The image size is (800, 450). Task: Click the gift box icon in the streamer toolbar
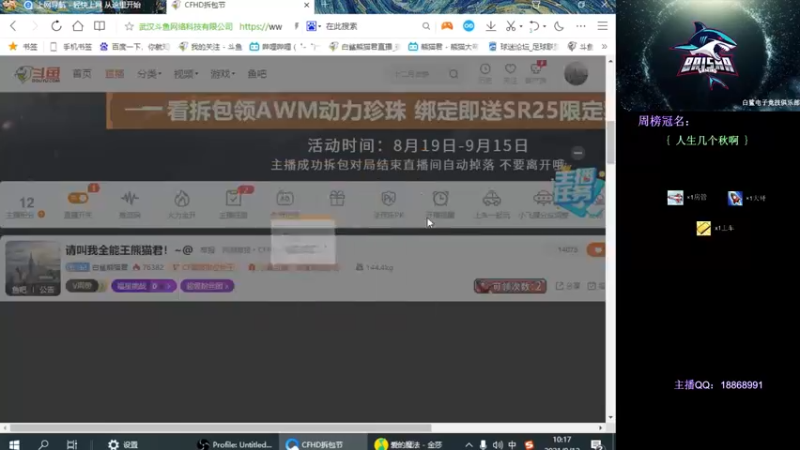[337, 199]
